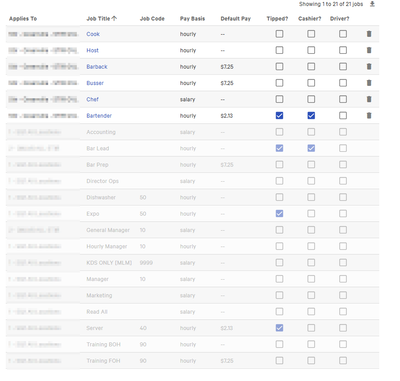Click the Cashier? column header
Viewport: 400px width, 381px height.
(x=310, y=19)
